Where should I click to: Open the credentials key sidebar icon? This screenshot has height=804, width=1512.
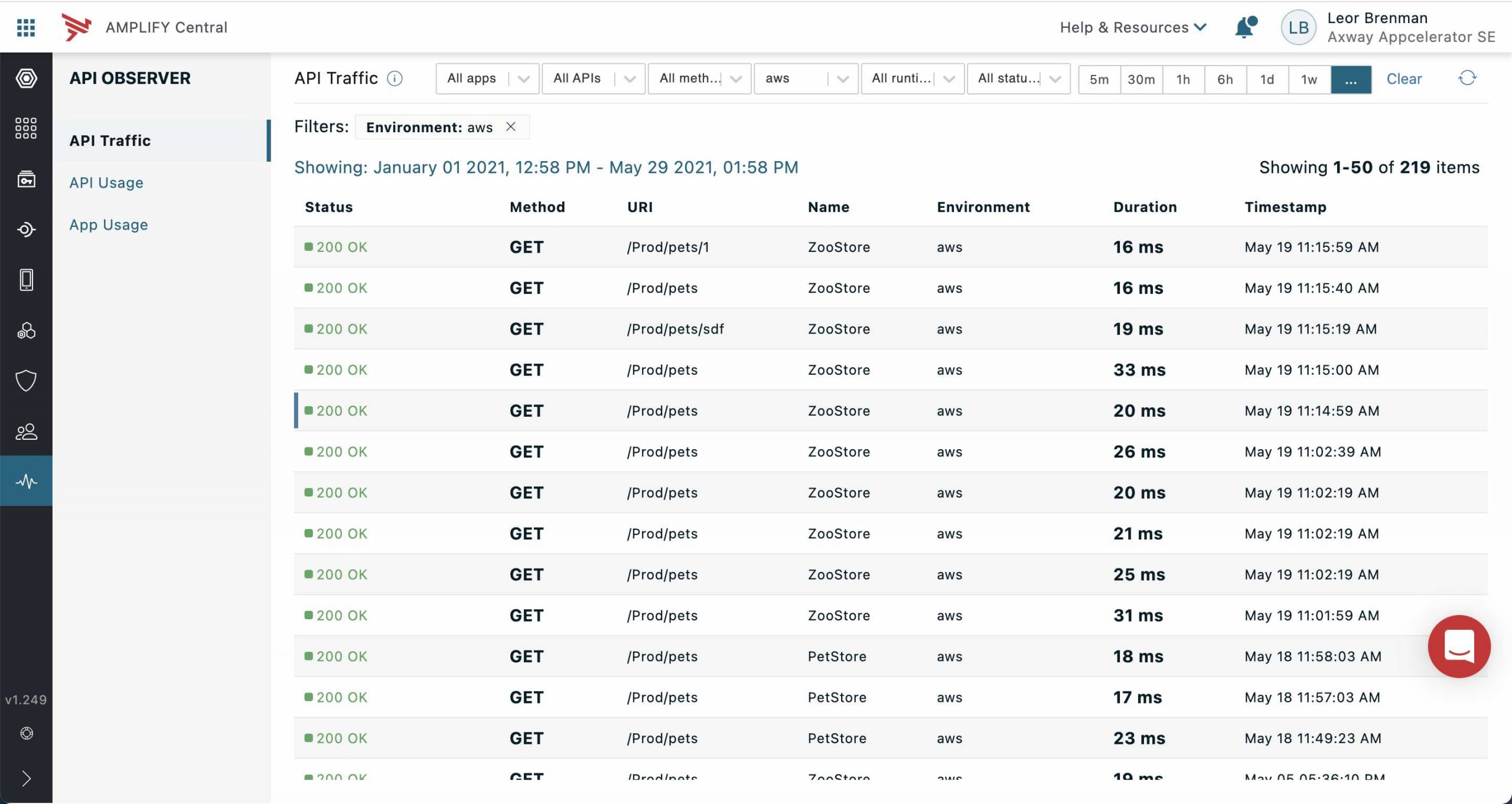tap(26, 179)
